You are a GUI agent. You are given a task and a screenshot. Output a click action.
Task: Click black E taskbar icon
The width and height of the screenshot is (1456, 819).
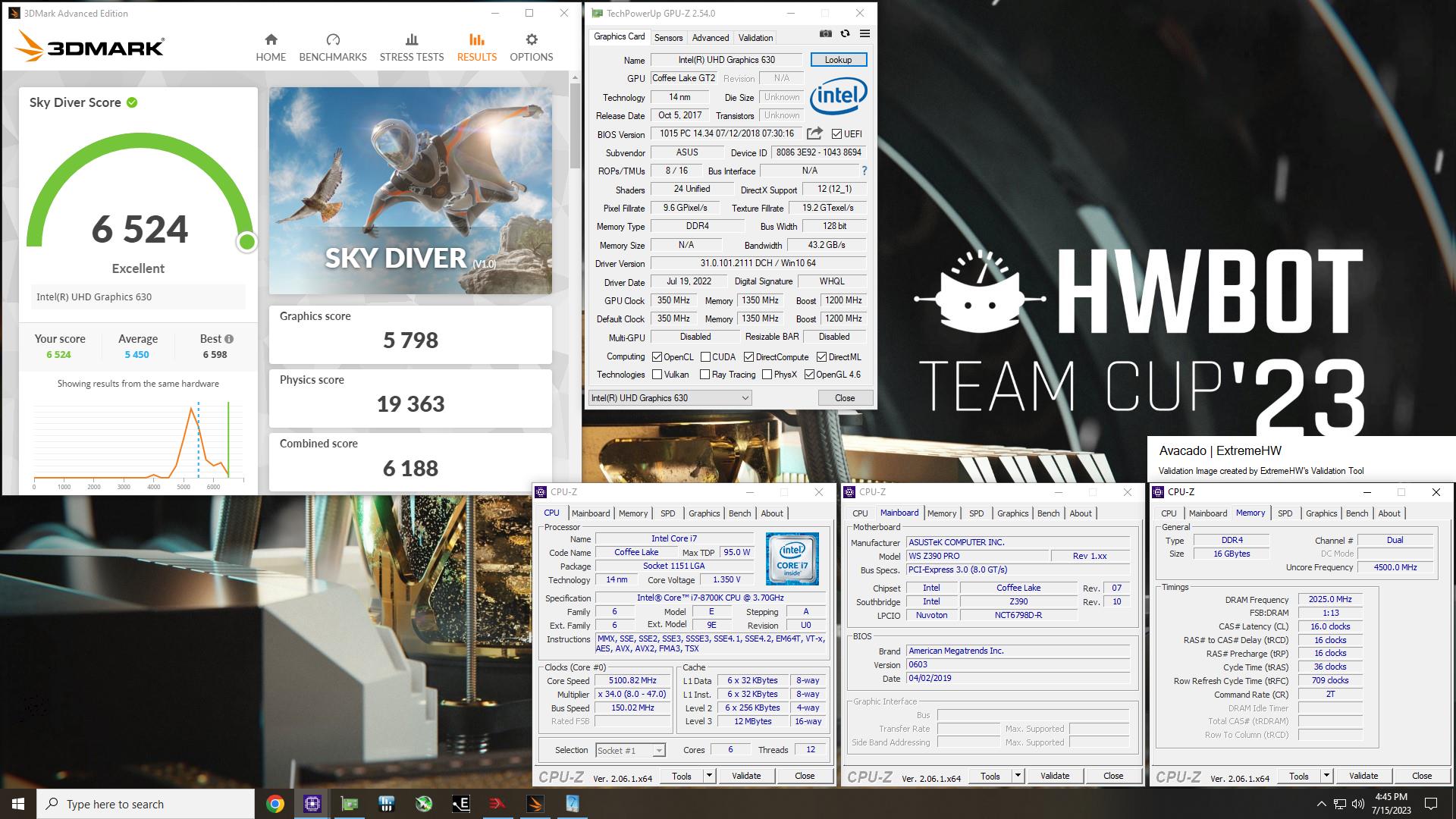[460, 804]
